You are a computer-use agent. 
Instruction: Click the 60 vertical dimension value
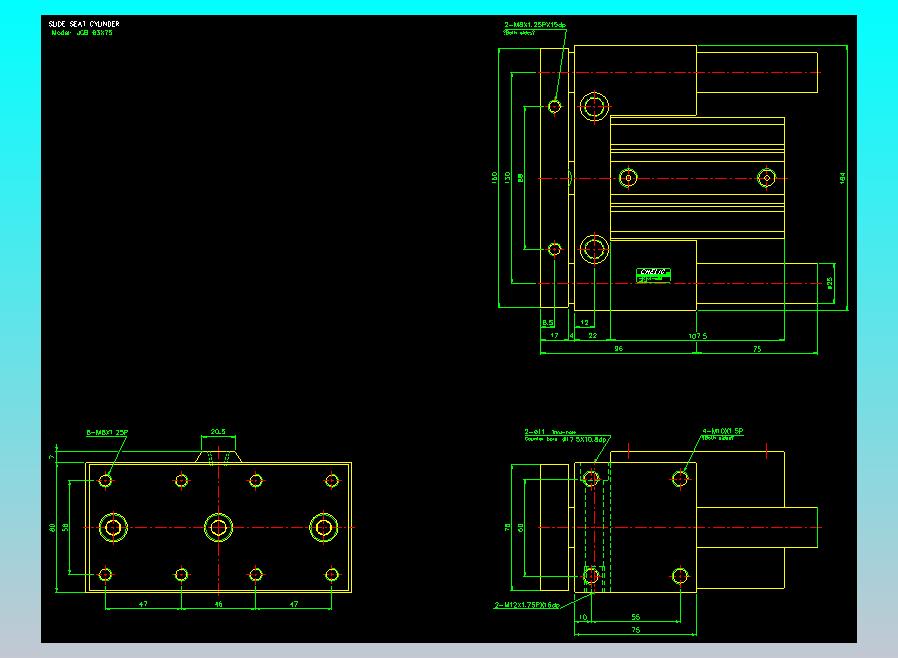coord(521,527)
